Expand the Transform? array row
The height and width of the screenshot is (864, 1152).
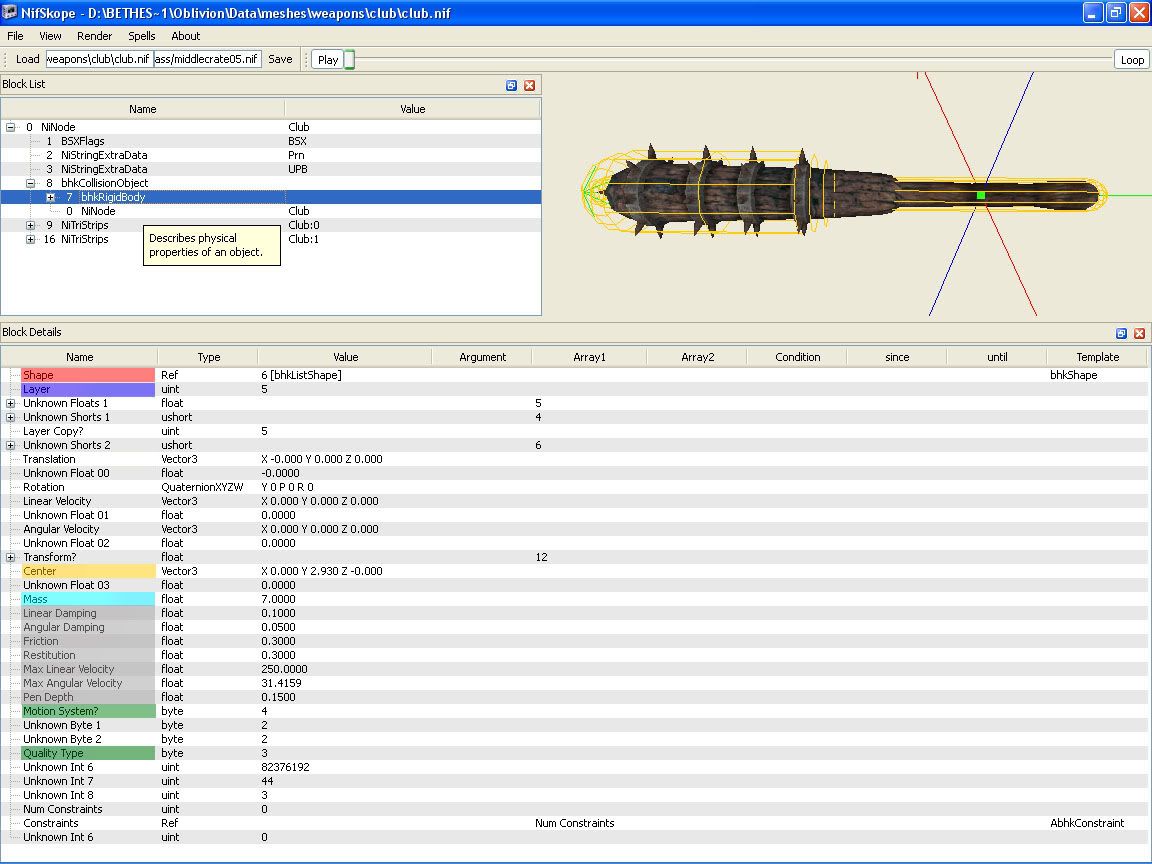[11, 557]
